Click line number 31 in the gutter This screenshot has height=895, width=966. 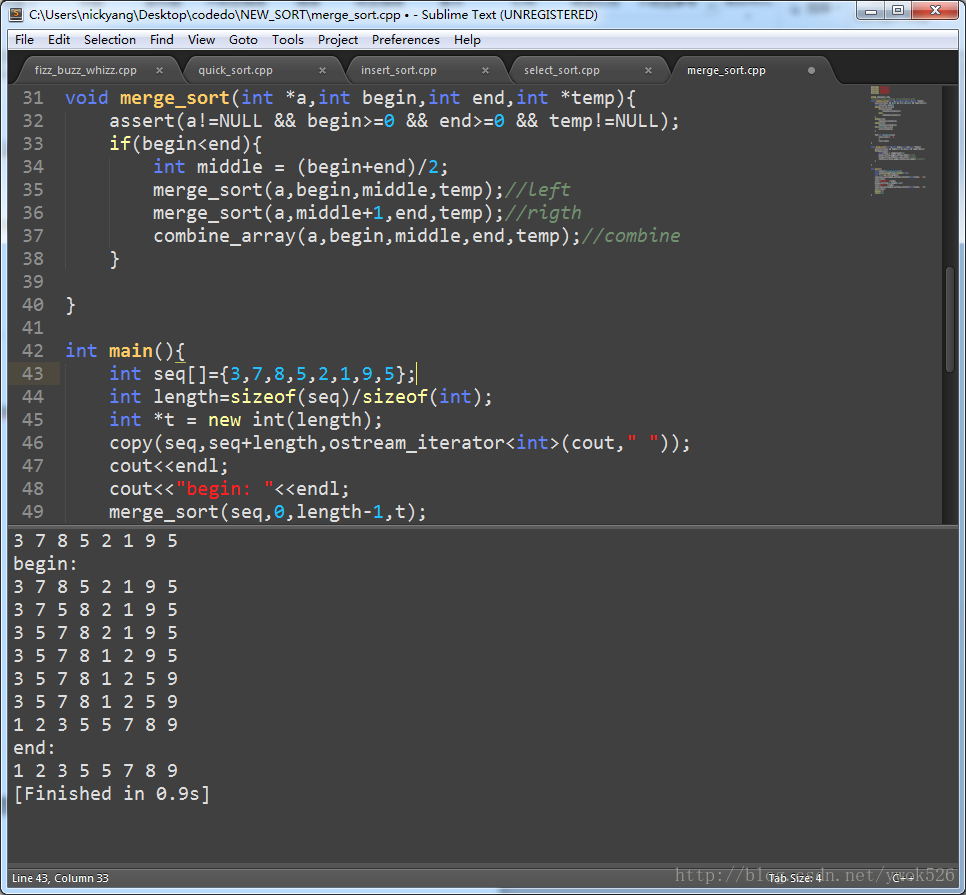tap(33, 98)
